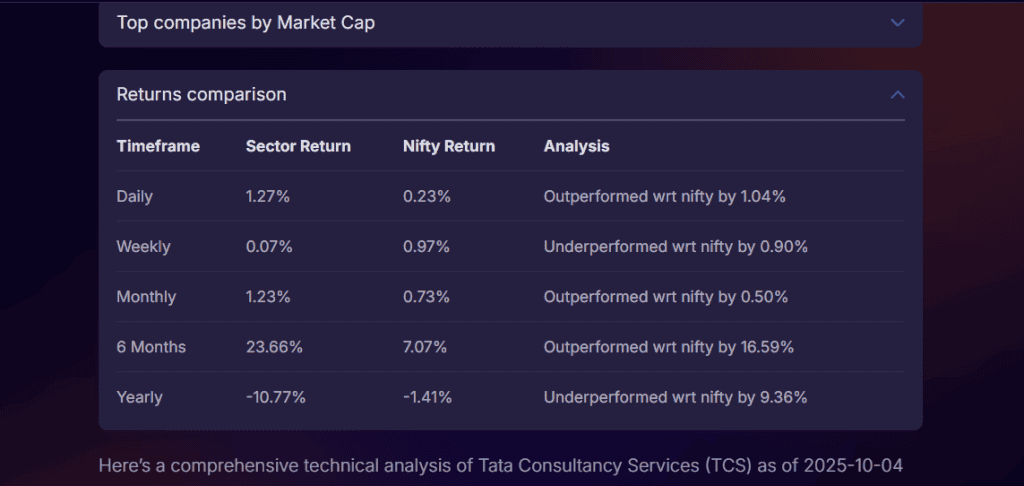Image resolution: width=1024 pixels, height=486 pixels.
Task: Click 'Outperformed wrt nifty by 1.04%' text
Action: tap(664, 197)
